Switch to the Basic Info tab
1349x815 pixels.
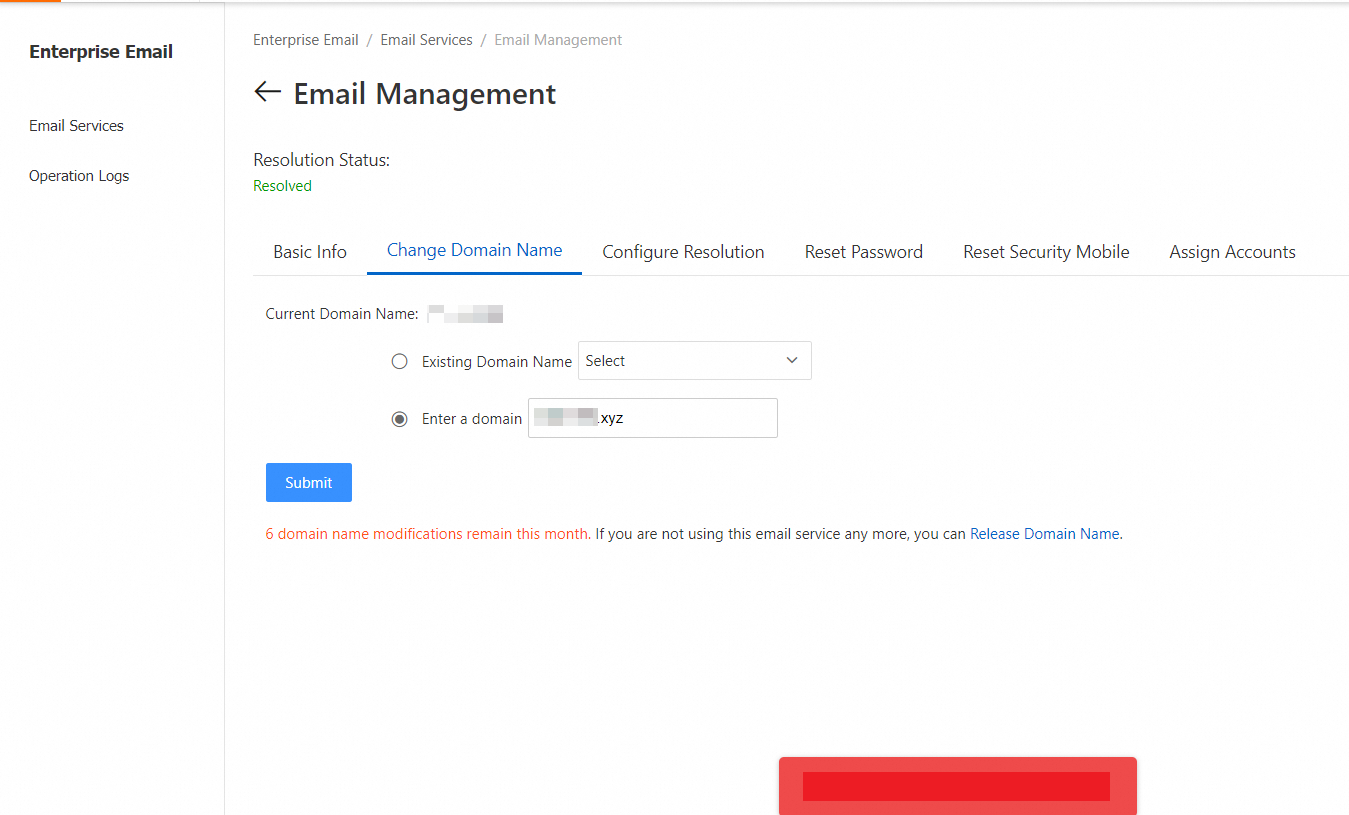point(310,252)
